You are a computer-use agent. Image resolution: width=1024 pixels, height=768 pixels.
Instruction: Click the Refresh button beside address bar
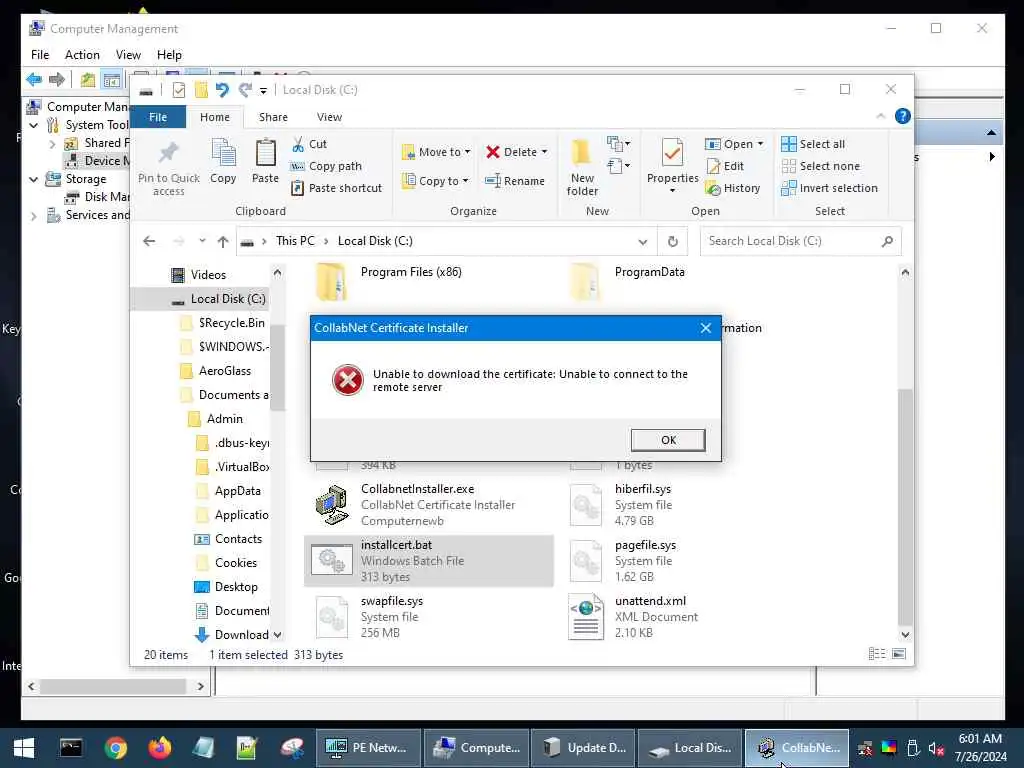point(673,242)
